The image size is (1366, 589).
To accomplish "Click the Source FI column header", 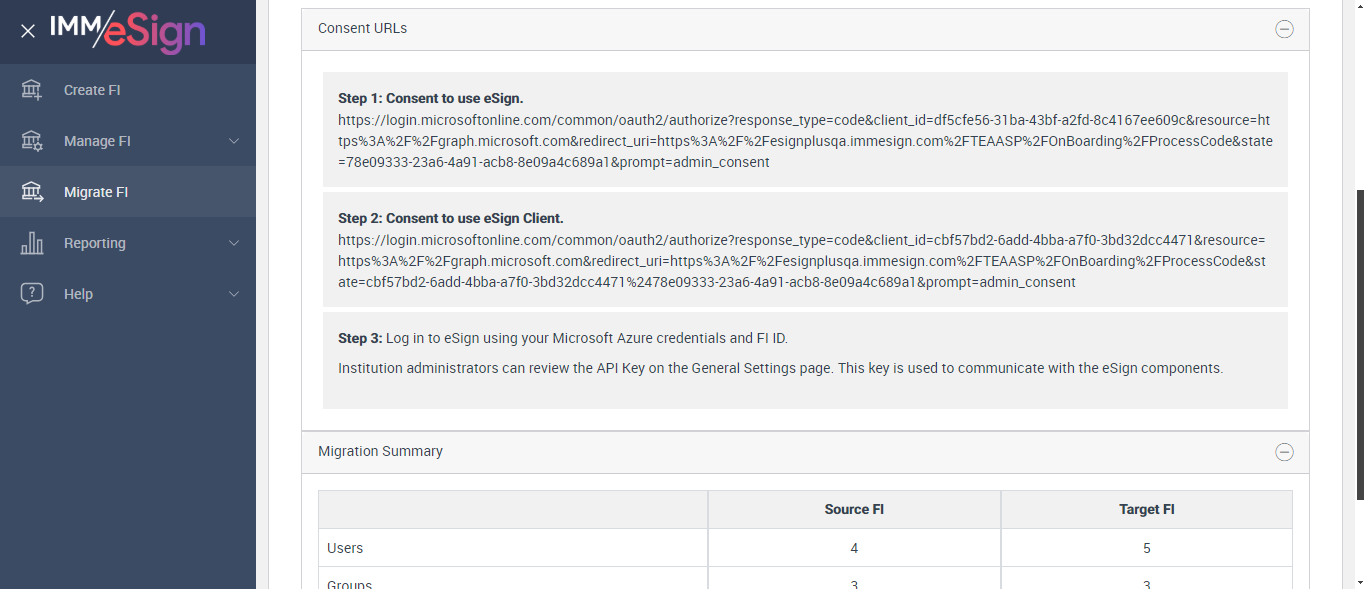I will click(x=854, y=509).
